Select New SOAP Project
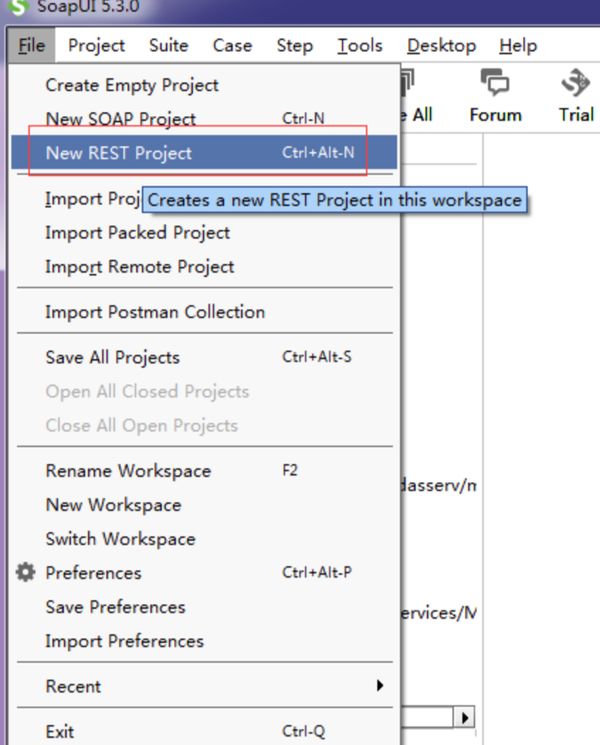The image size is (600, 745). pos(120,119)
